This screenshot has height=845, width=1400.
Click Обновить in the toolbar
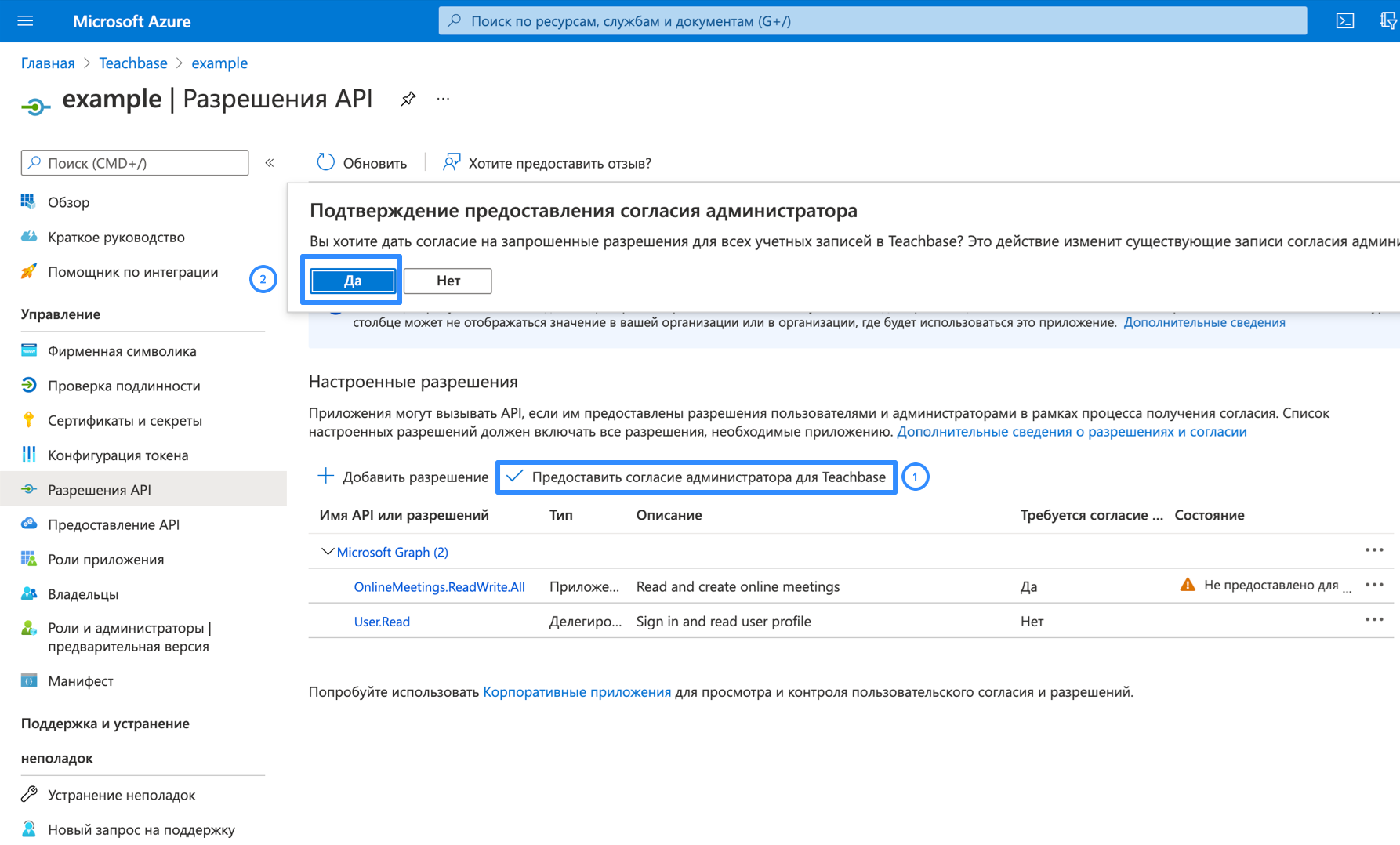[x=361, y=163]
